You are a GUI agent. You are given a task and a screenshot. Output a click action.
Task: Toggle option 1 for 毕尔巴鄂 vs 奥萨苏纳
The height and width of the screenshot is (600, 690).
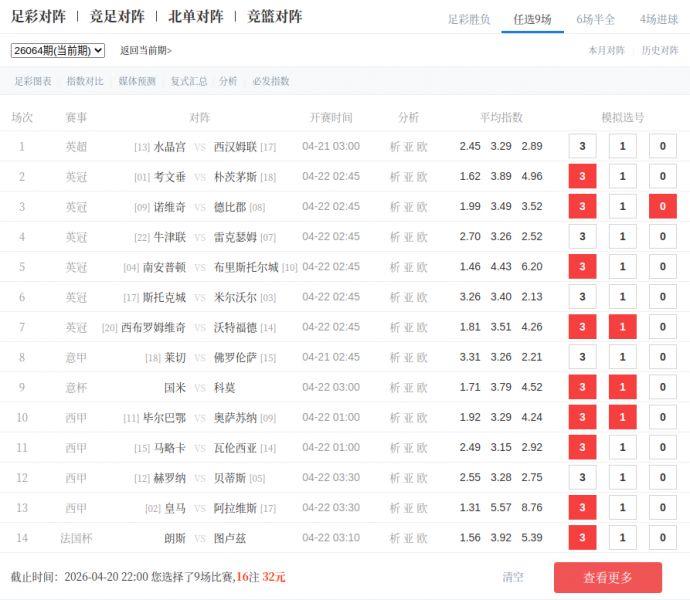[x=622, y=417]
